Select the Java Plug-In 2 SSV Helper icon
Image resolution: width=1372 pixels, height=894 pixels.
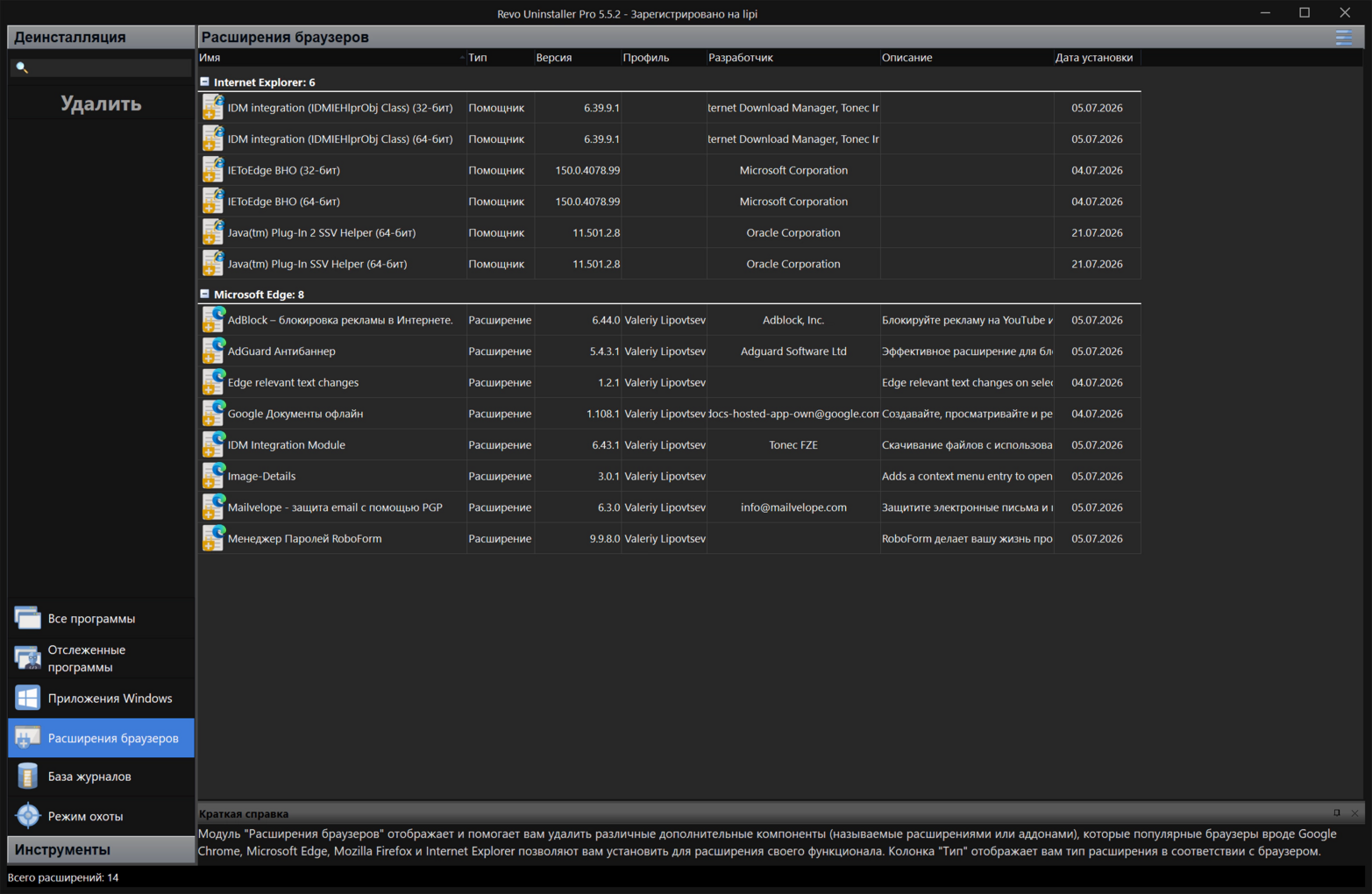tap(213, 232)
